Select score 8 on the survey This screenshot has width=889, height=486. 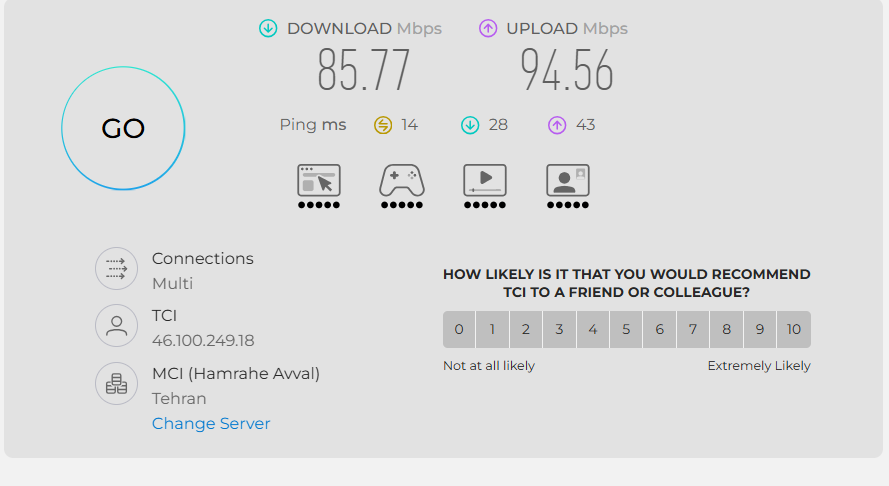click(726, 329)
